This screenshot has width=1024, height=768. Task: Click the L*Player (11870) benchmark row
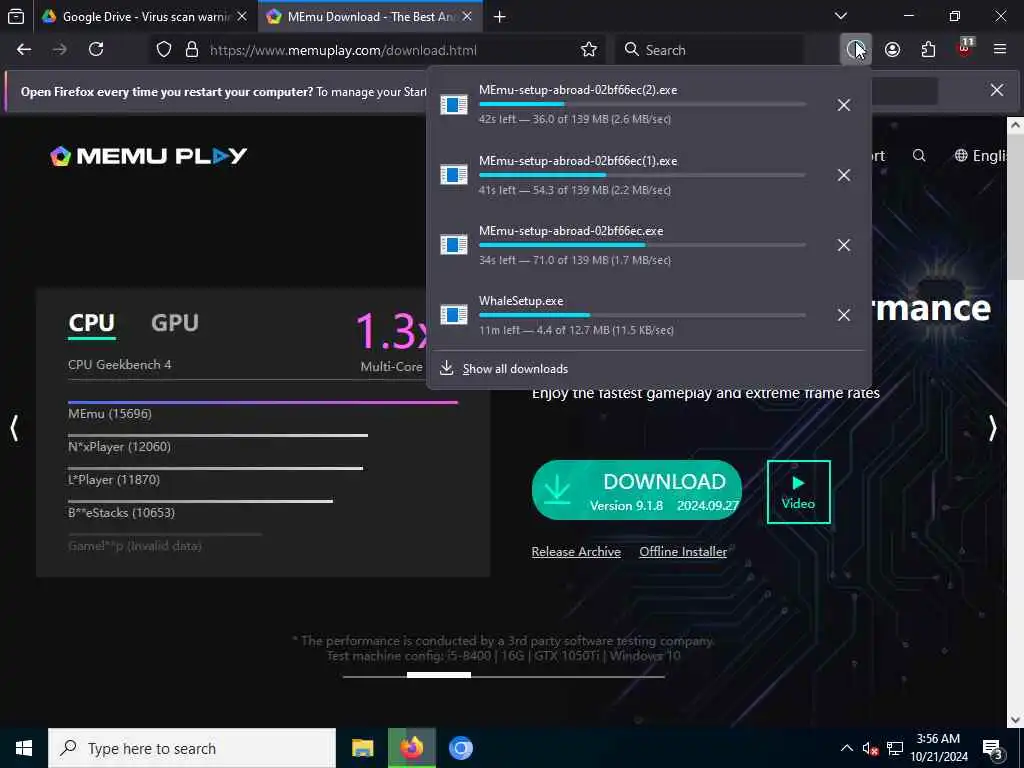click(x=215, y=477)
